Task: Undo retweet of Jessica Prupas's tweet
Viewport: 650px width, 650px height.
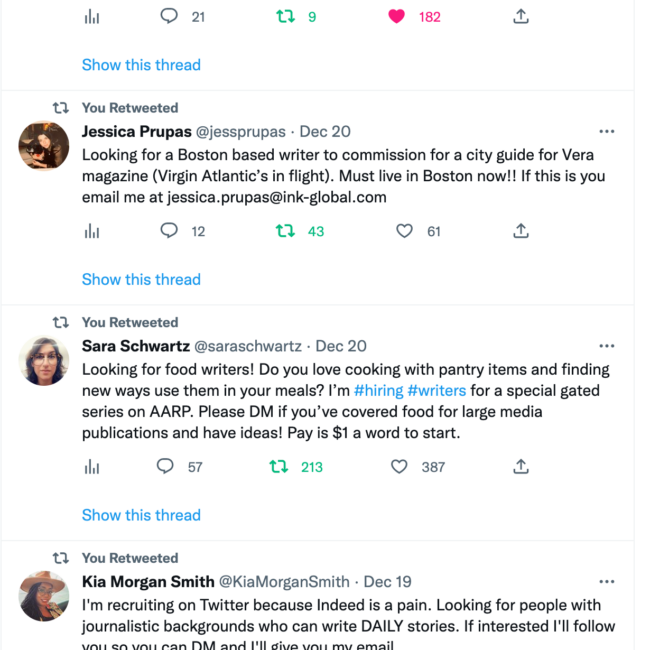Action: 285,231
